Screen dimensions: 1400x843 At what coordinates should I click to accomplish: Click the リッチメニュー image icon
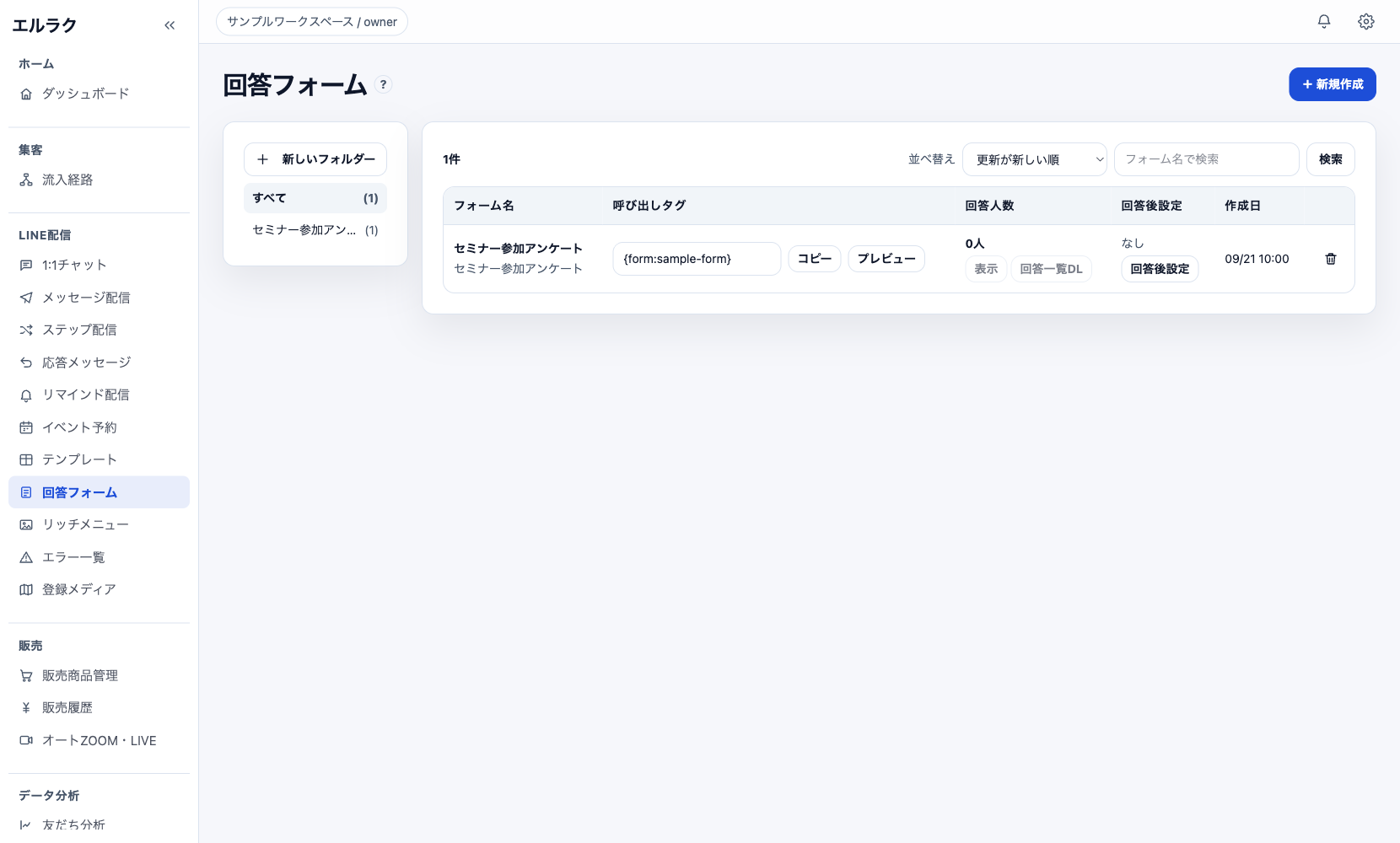(26, 524)
